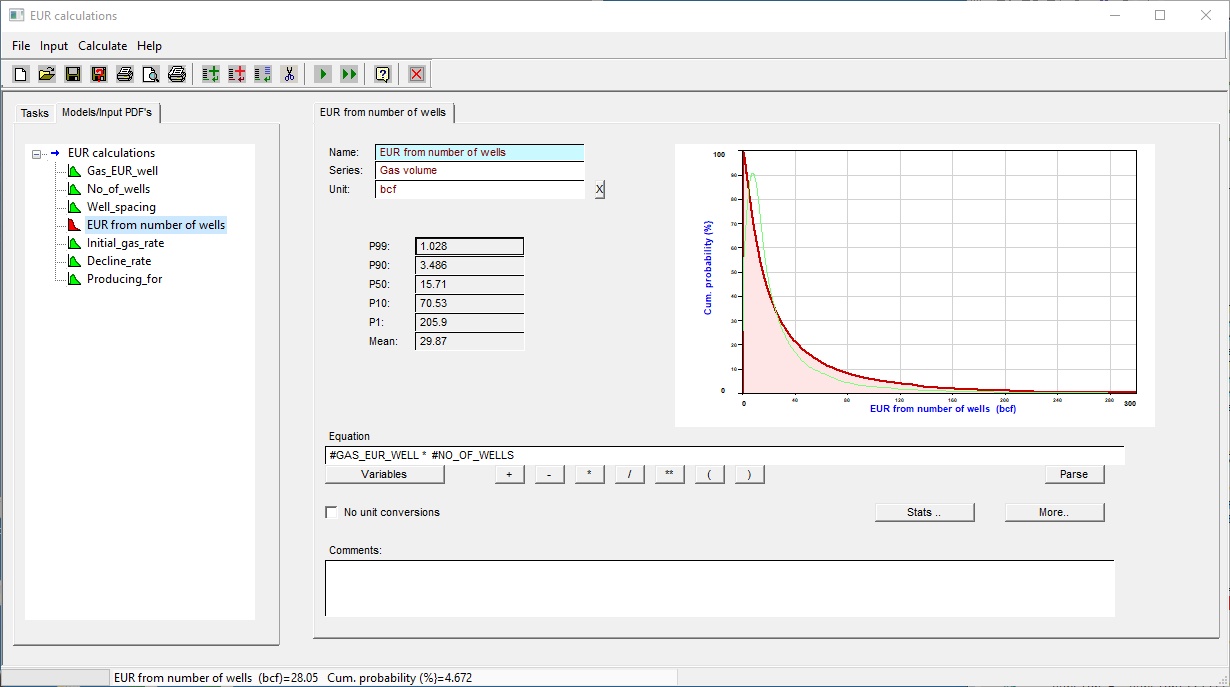Click the New file toolbar icon

pos(21,74)
